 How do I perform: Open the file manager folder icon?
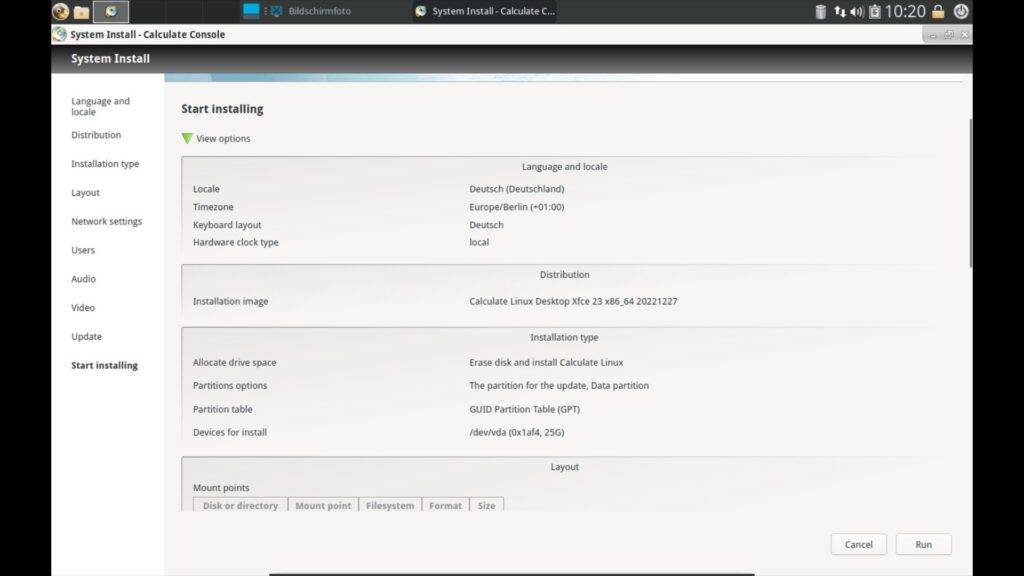pos(82,12)
